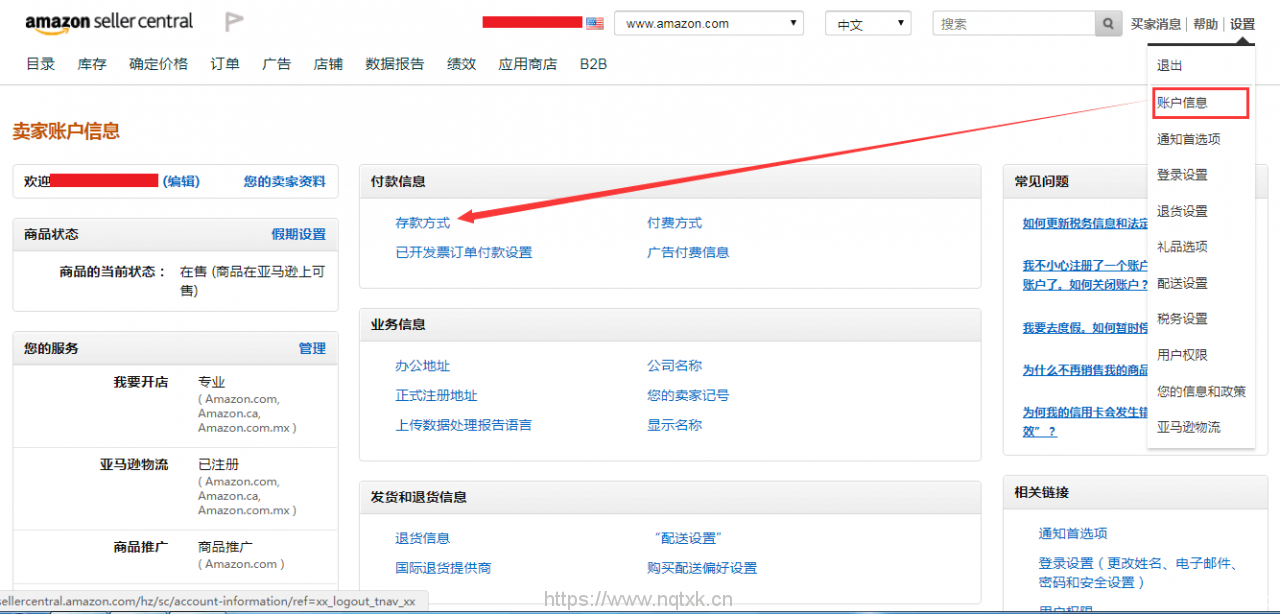Select 通知首选项 in the settings dropdown menu
Screen dimensions: 1280x614
(x=1189, y=139)
